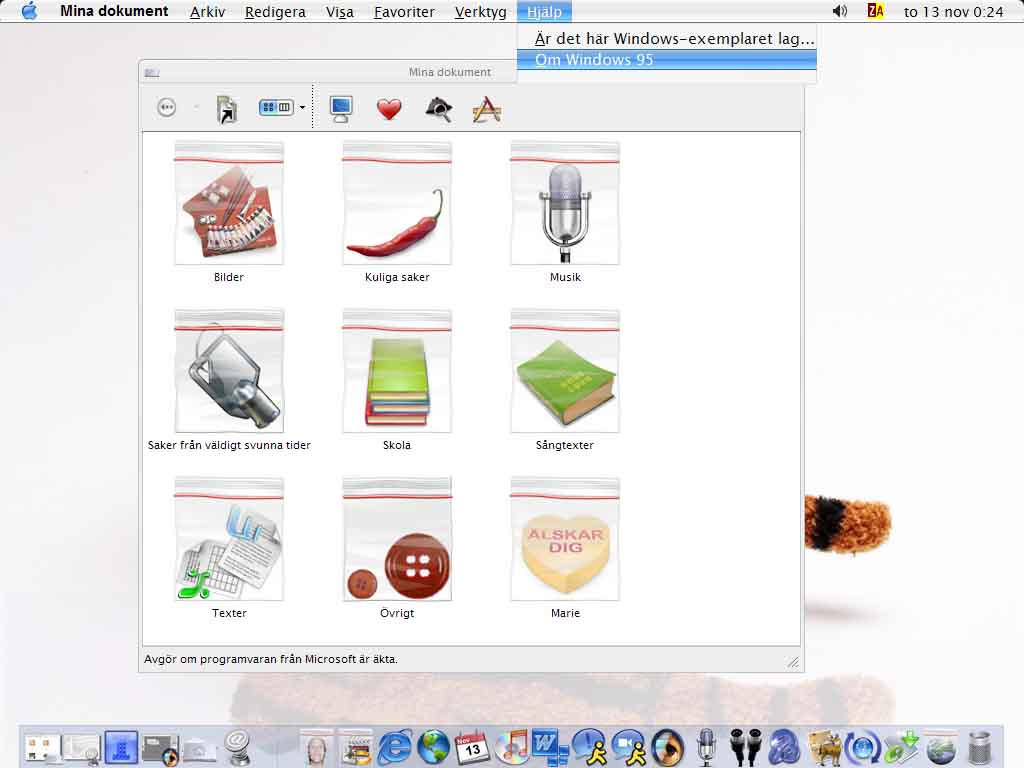This screenshot has height=768, width=1024.
Task: Close the Hjälp menu
Action: point(545,12)
